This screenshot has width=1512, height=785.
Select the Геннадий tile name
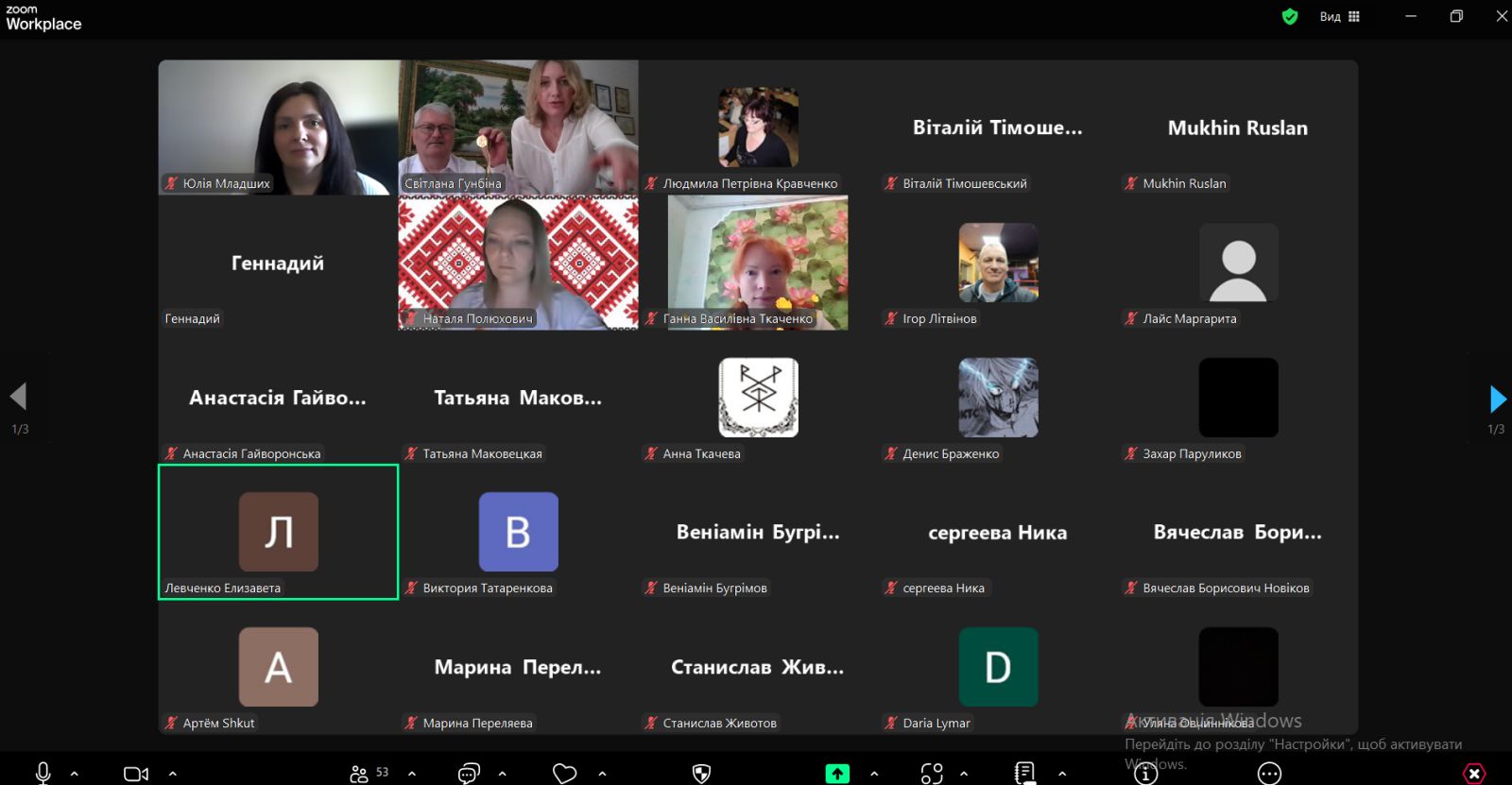(x=278, y=264)
